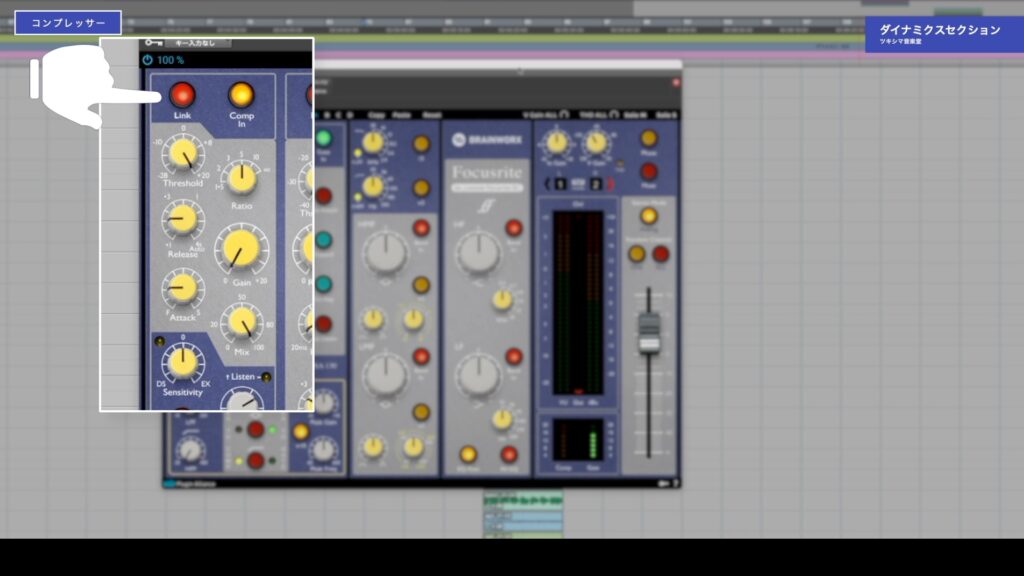Image resolution: width=1024 pixels, height=576 pixels.
Task: Click the compressor Release knob
Action: [183, 220]
